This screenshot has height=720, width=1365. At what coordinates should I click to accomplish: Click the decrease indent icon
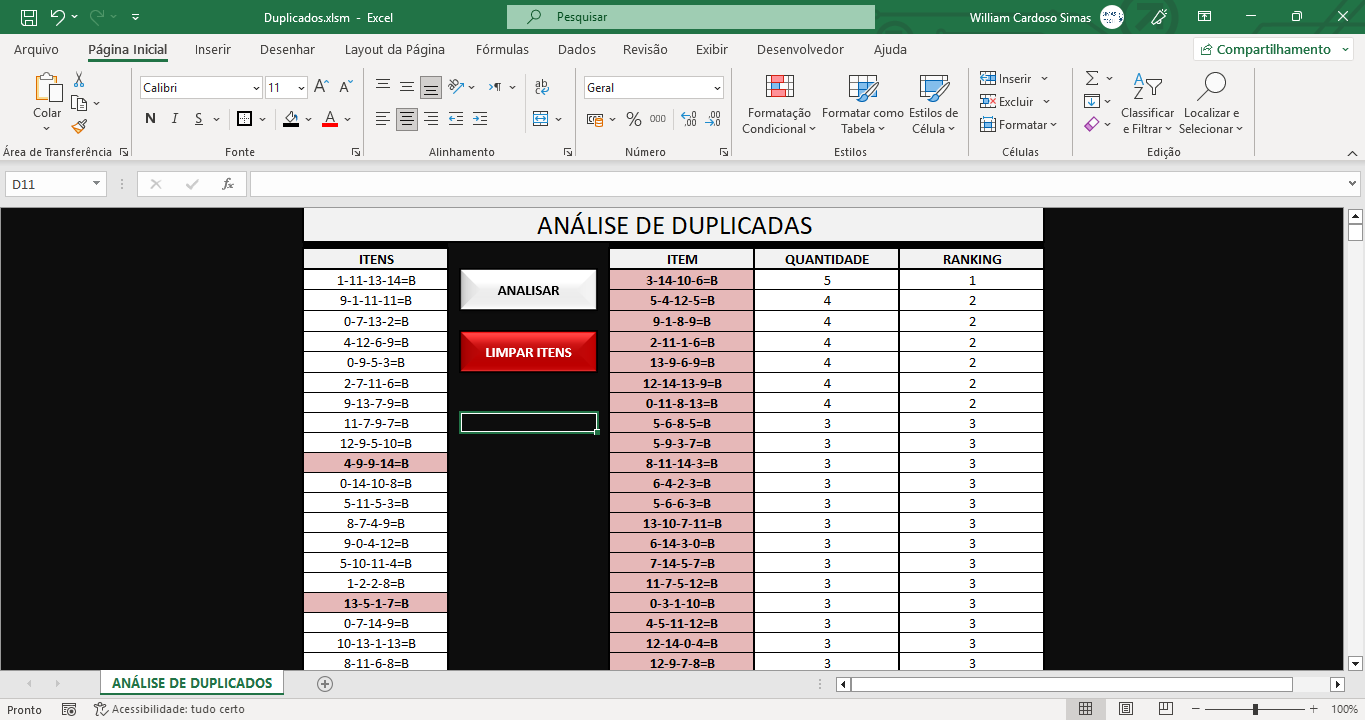point(455,119)
